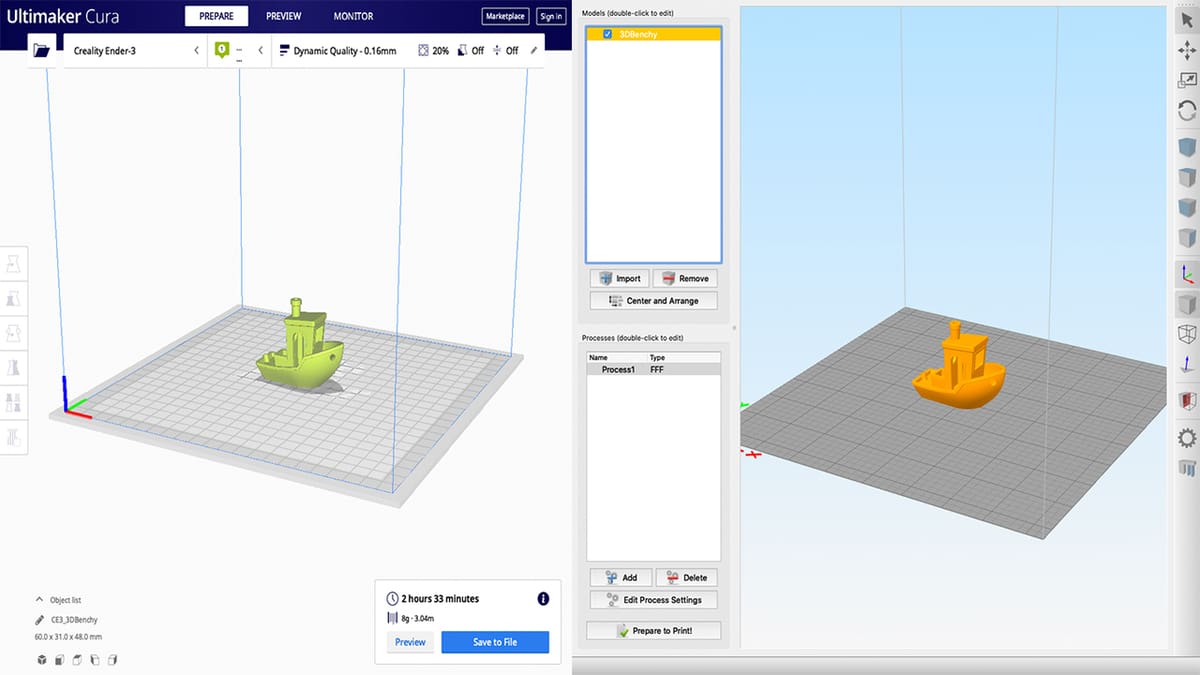Collapse the Object list chevron
The height and width of the screenshot is (675, 1200).
pyautogui.click(x=39, y=600)
